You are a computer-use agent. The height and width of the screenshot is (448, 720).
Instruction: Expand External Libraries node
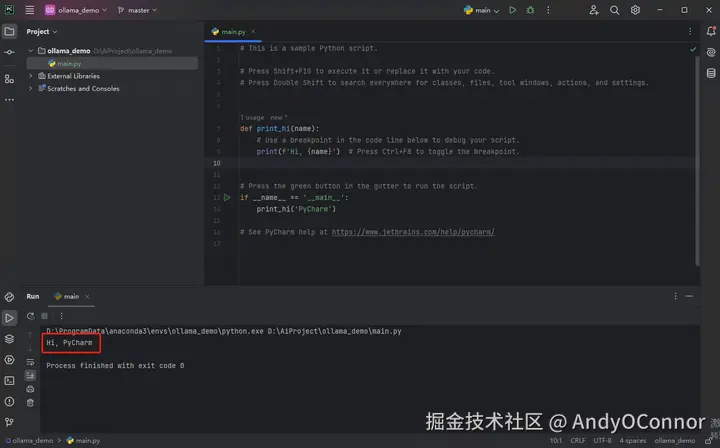[30, 76]
